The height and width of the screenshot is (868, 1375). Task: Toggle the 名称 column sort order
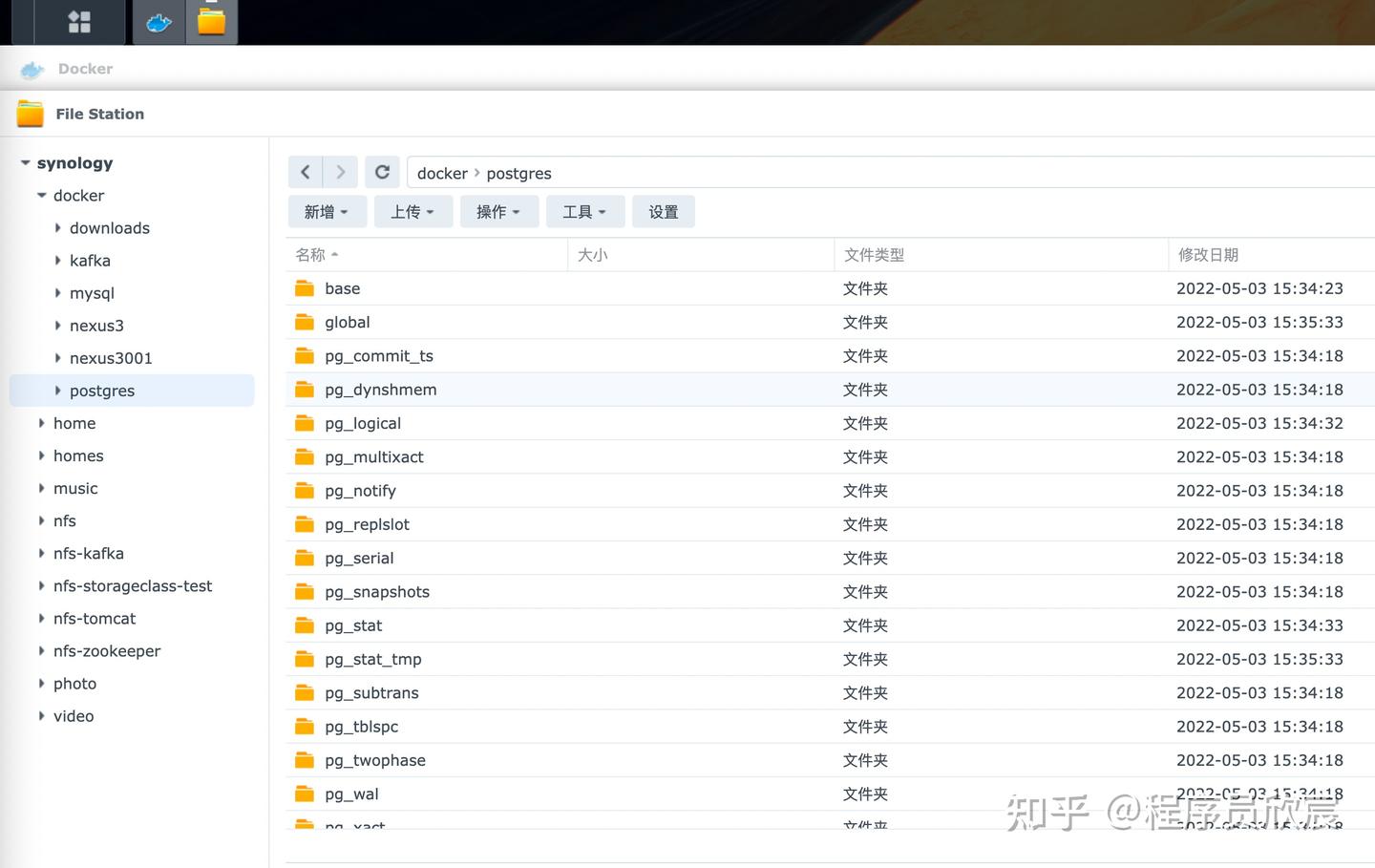pyautogui.click(x=310, y=254)
